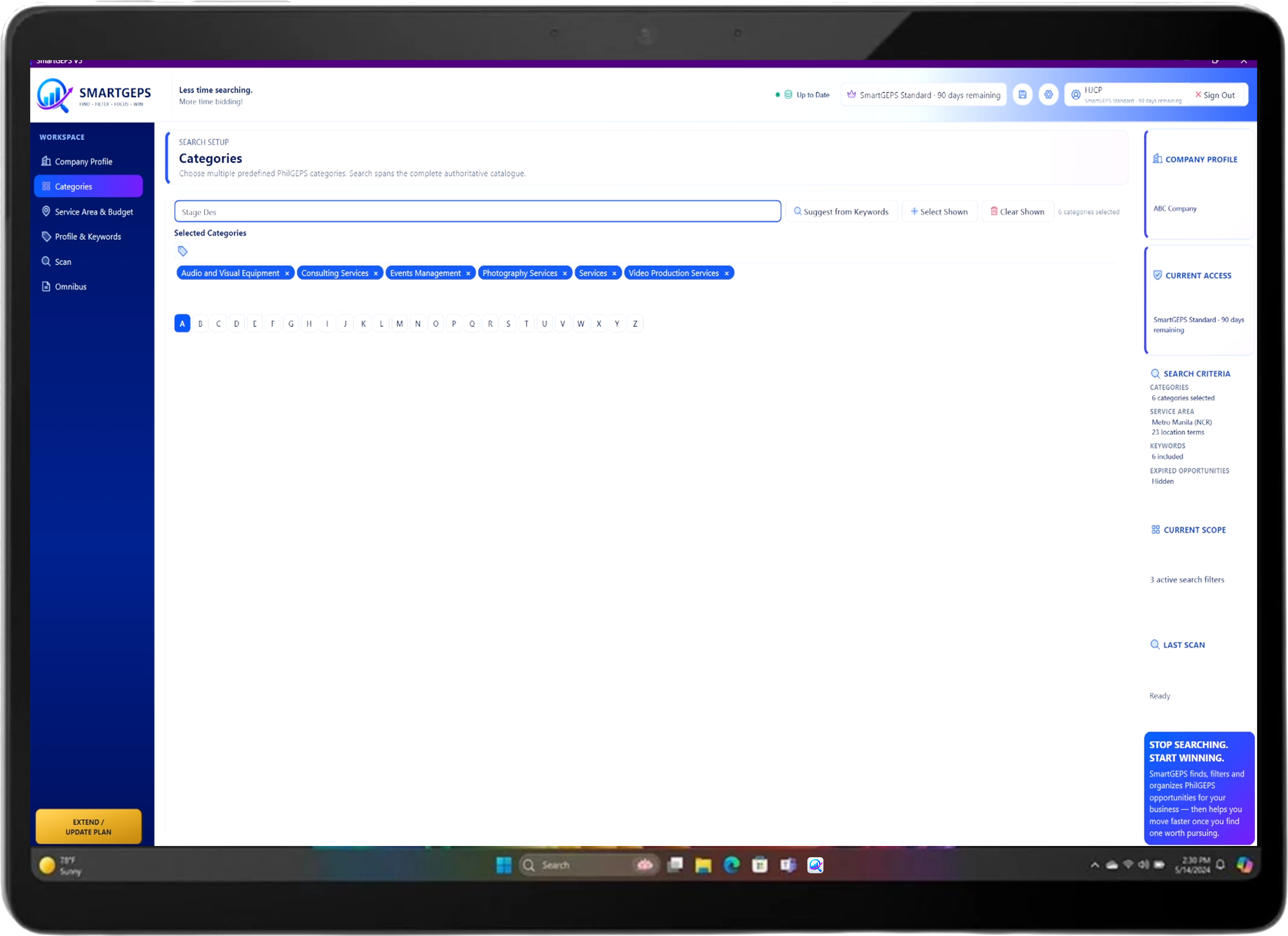Click Clear Shown button

(1018, 211)
